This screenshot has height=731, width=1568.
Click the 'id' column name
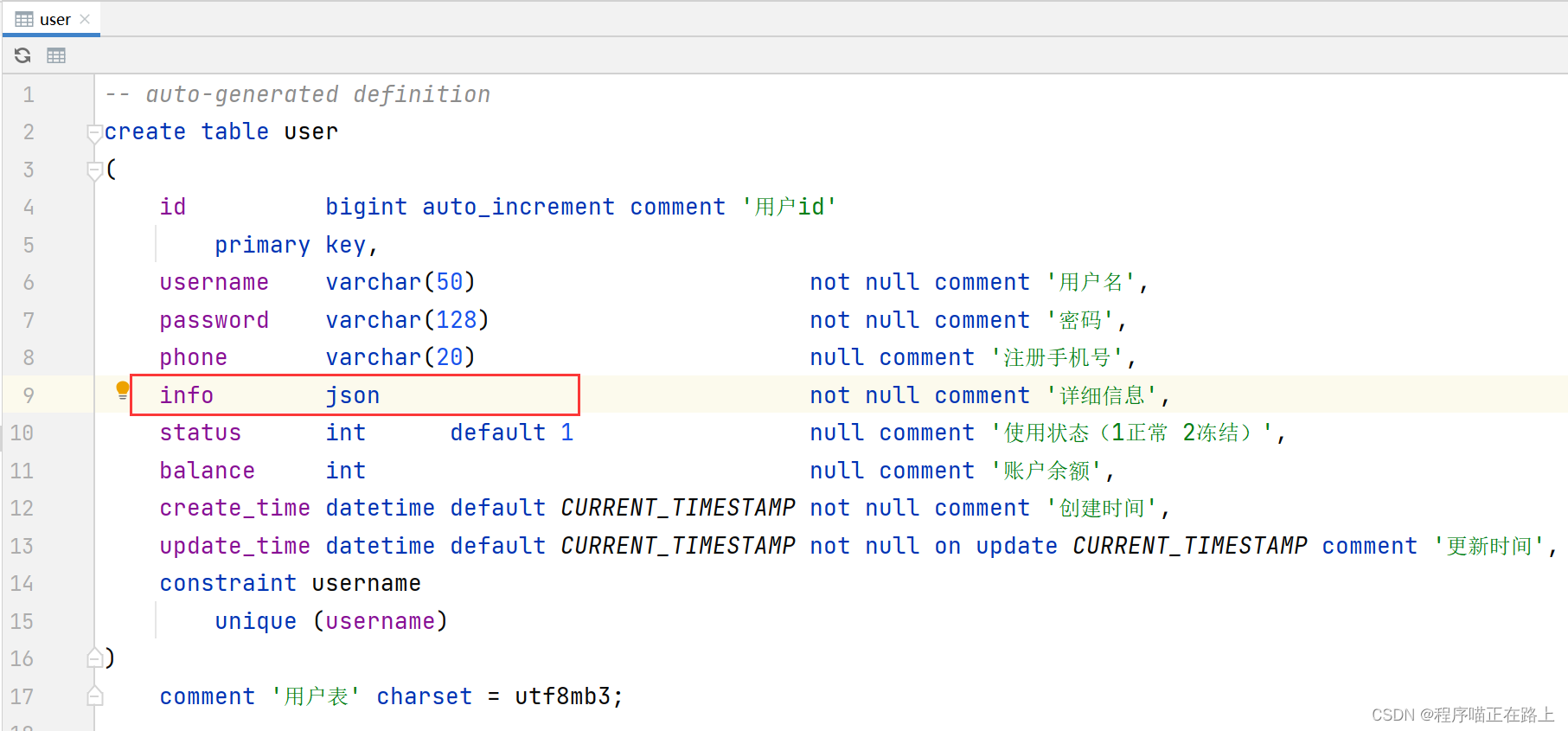[x=173, y=207]
